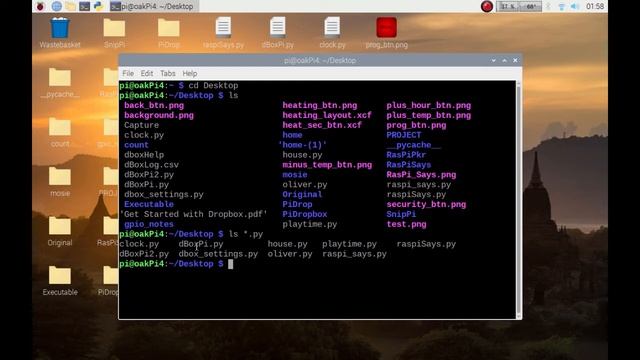Click 'PiDropbox' in terminal listing
Viewport: 640px width, 360px height.
tap(305, 214)
